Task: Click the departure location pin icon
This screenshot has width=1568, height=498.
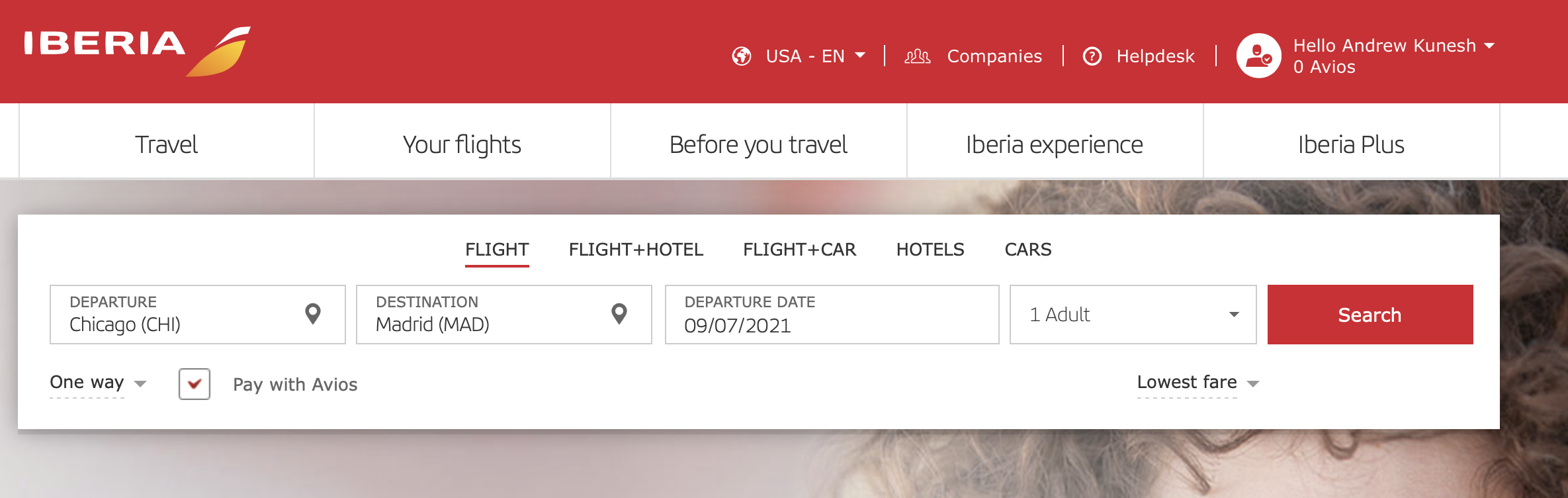Action: coord(312,313)
